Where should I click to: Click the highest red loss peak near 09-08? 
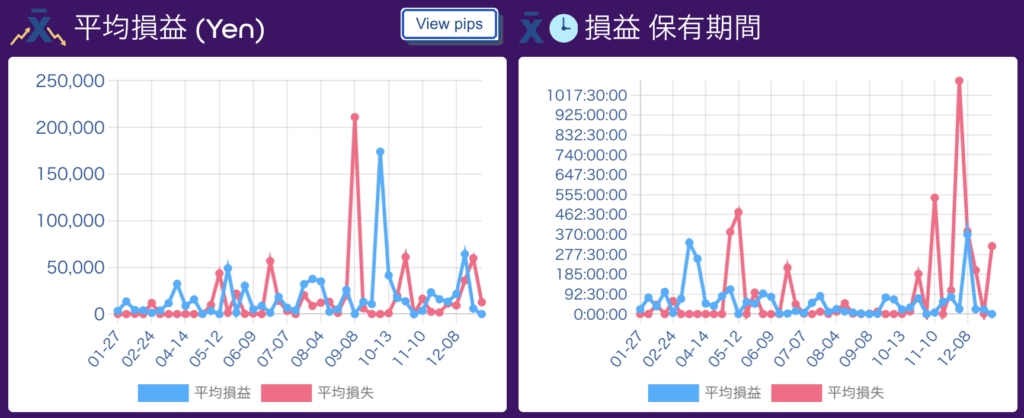[x=355, y=118]
